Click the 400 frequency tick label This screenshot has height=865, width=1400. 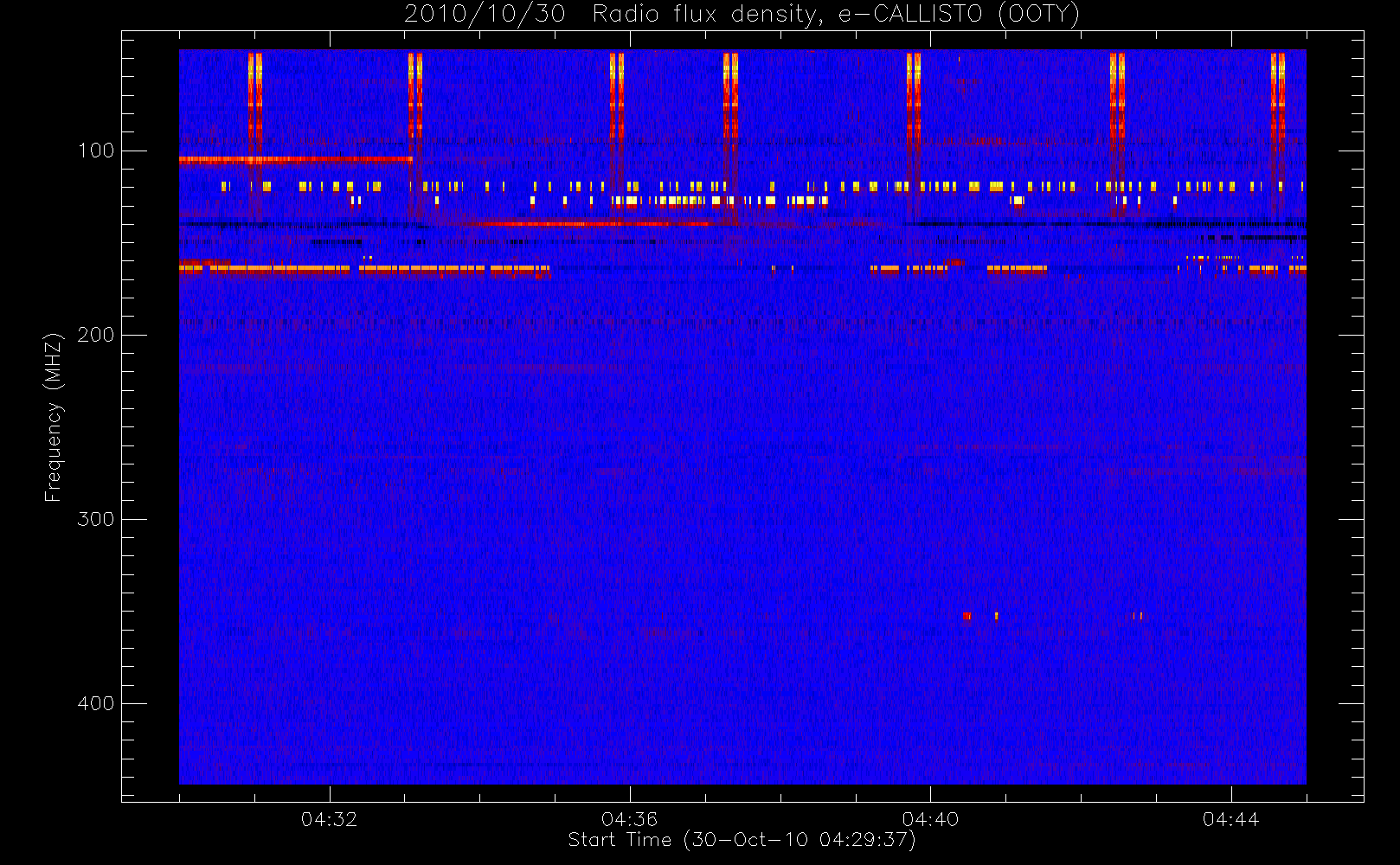(x=95, y=703)
